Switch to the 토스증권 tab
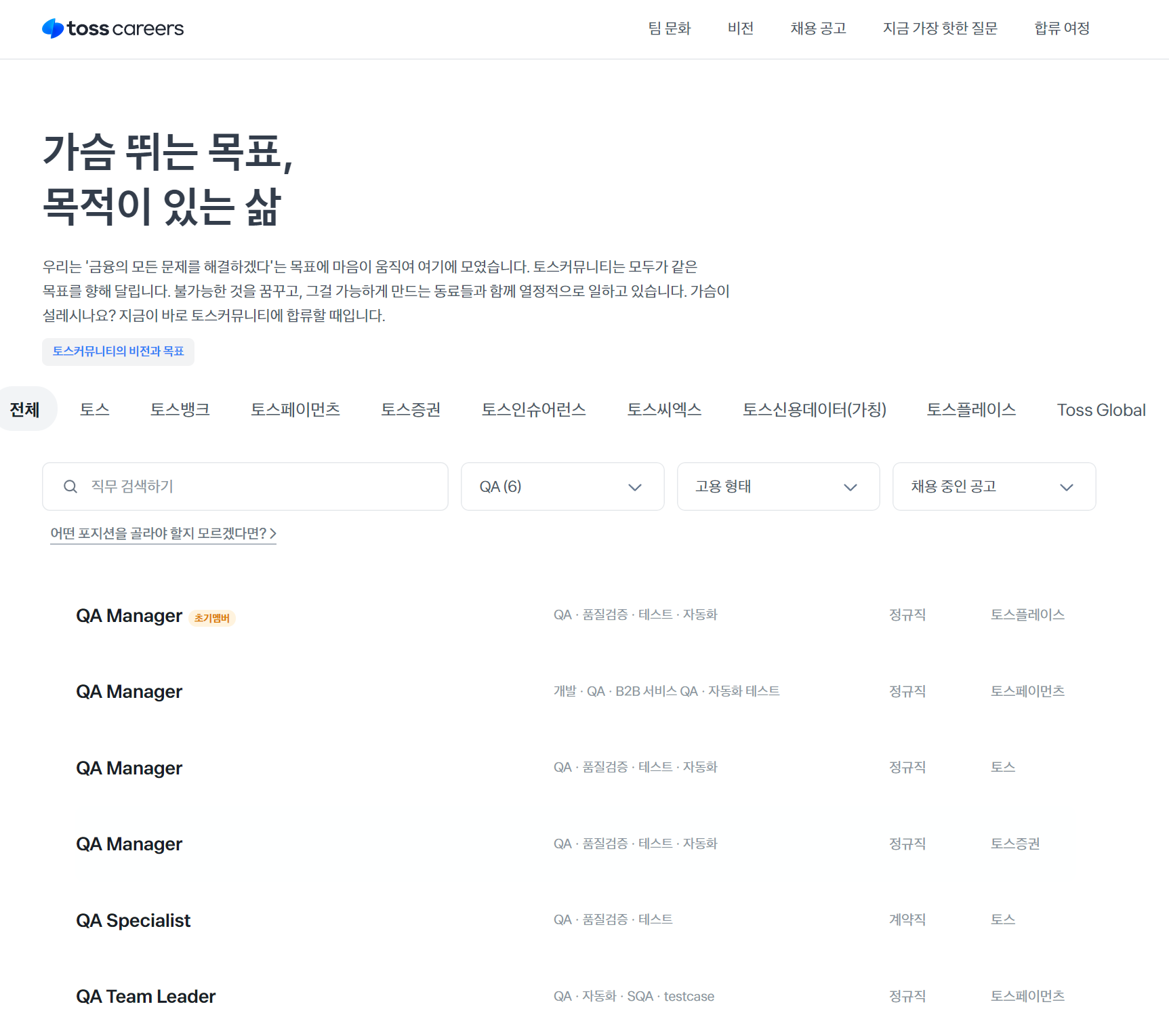 point(411,409)
